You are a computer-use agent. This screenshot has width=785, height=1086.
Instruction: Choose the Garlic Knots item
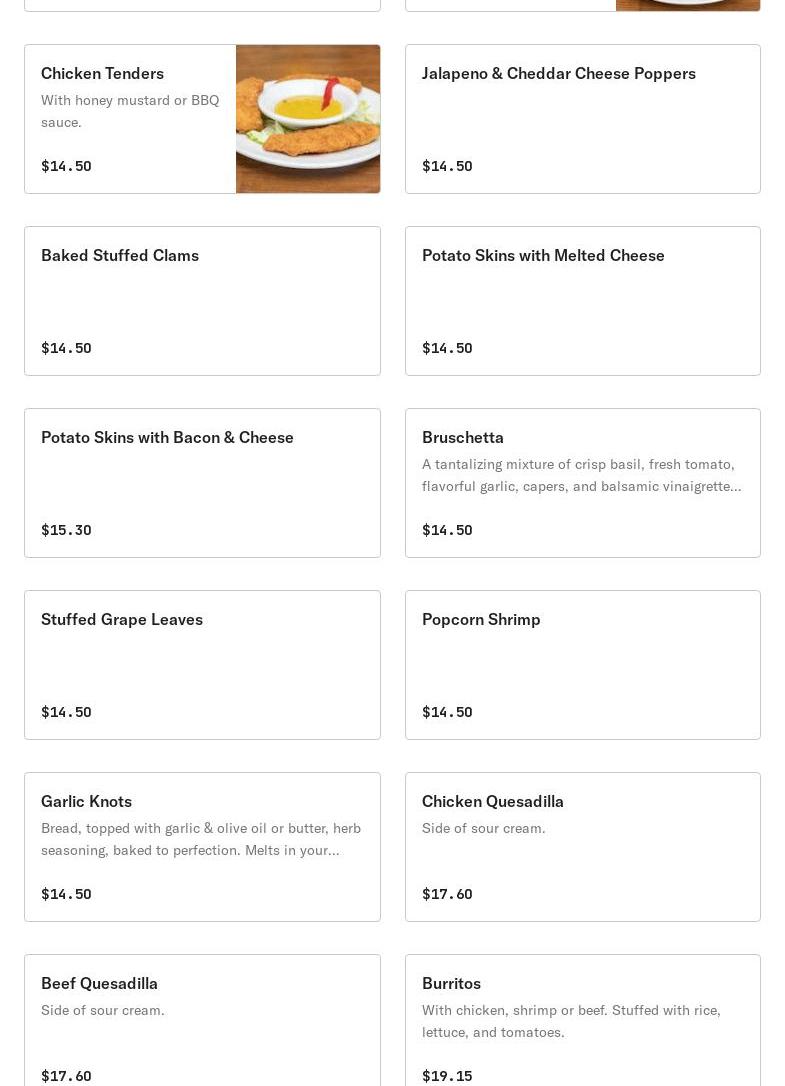86,802
